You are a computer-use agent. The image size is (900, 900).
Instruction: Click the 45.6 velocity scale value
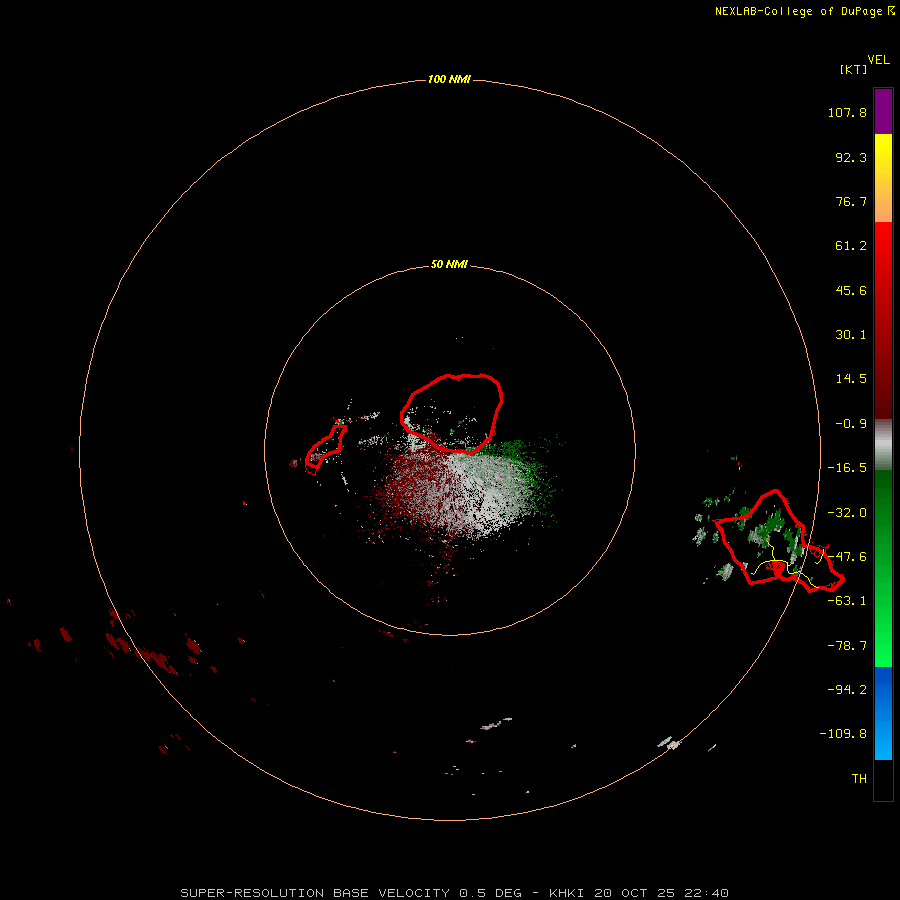click(x=851, y=290)
